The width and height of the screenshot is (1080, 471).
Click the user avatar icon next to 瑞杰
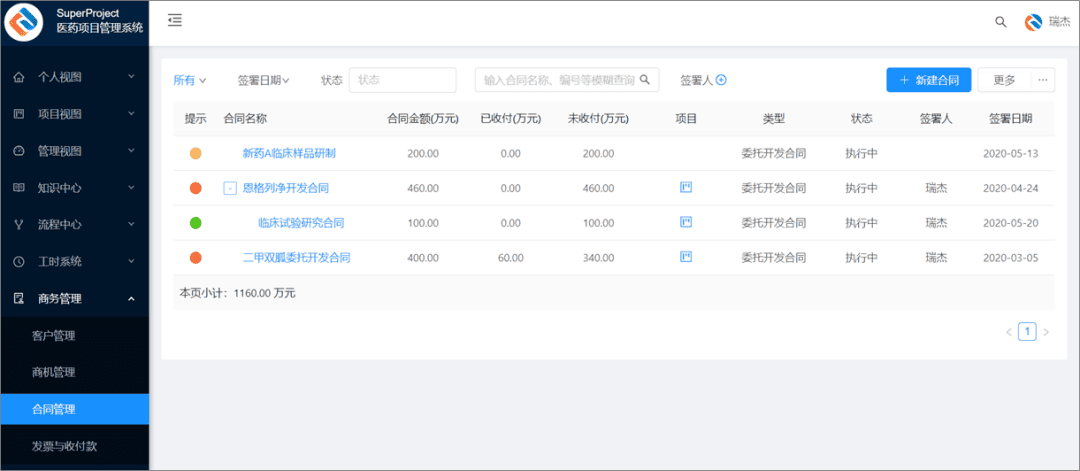[x=1034, y=22]
